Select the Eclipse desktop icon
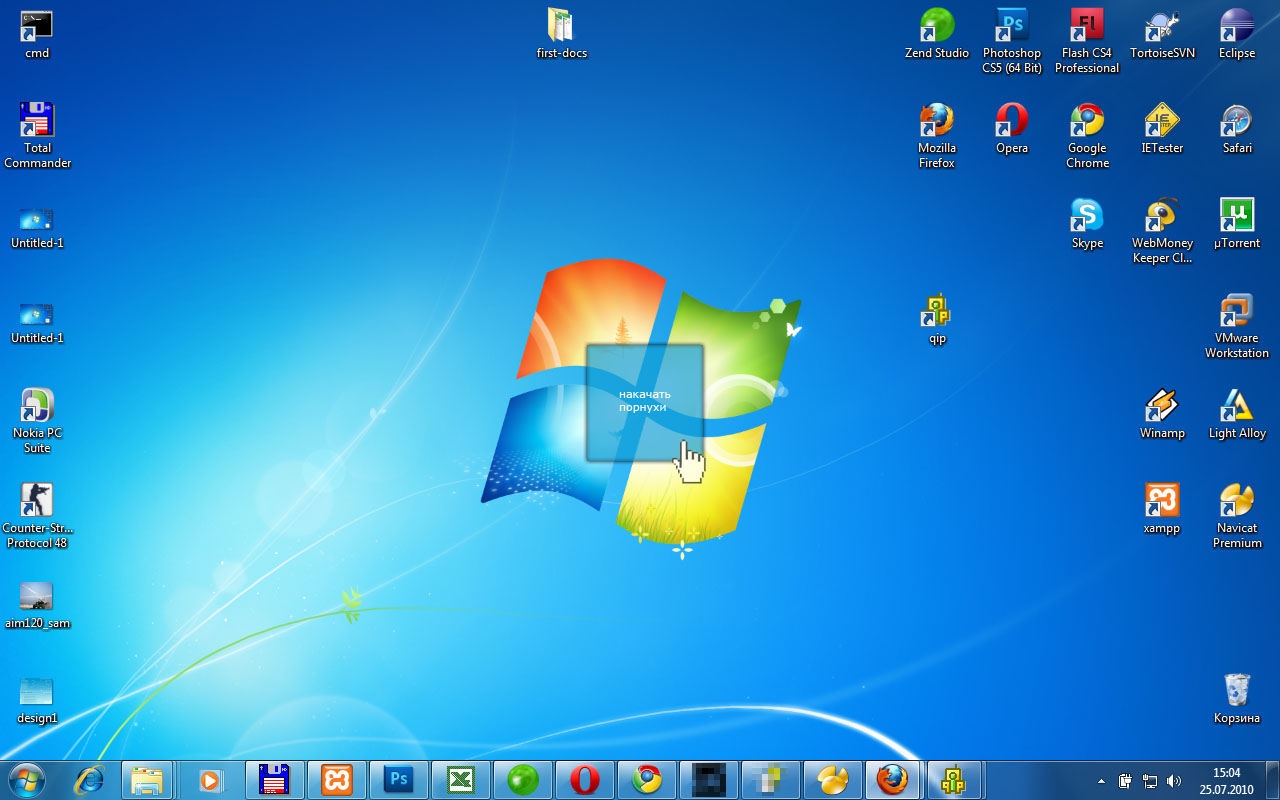Screen dimensions: 1280x800 coord(1237,34)
